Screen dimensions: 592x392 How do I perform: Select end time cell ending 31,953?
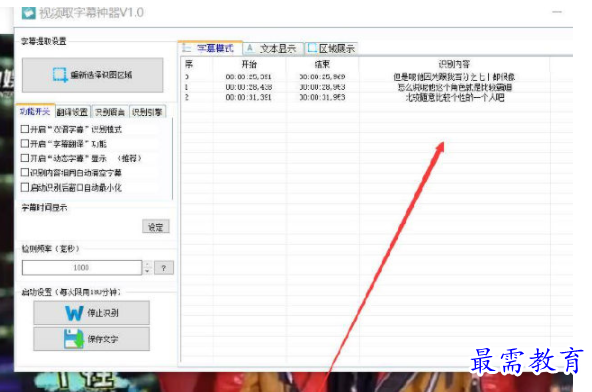click(x=322, y=97)
